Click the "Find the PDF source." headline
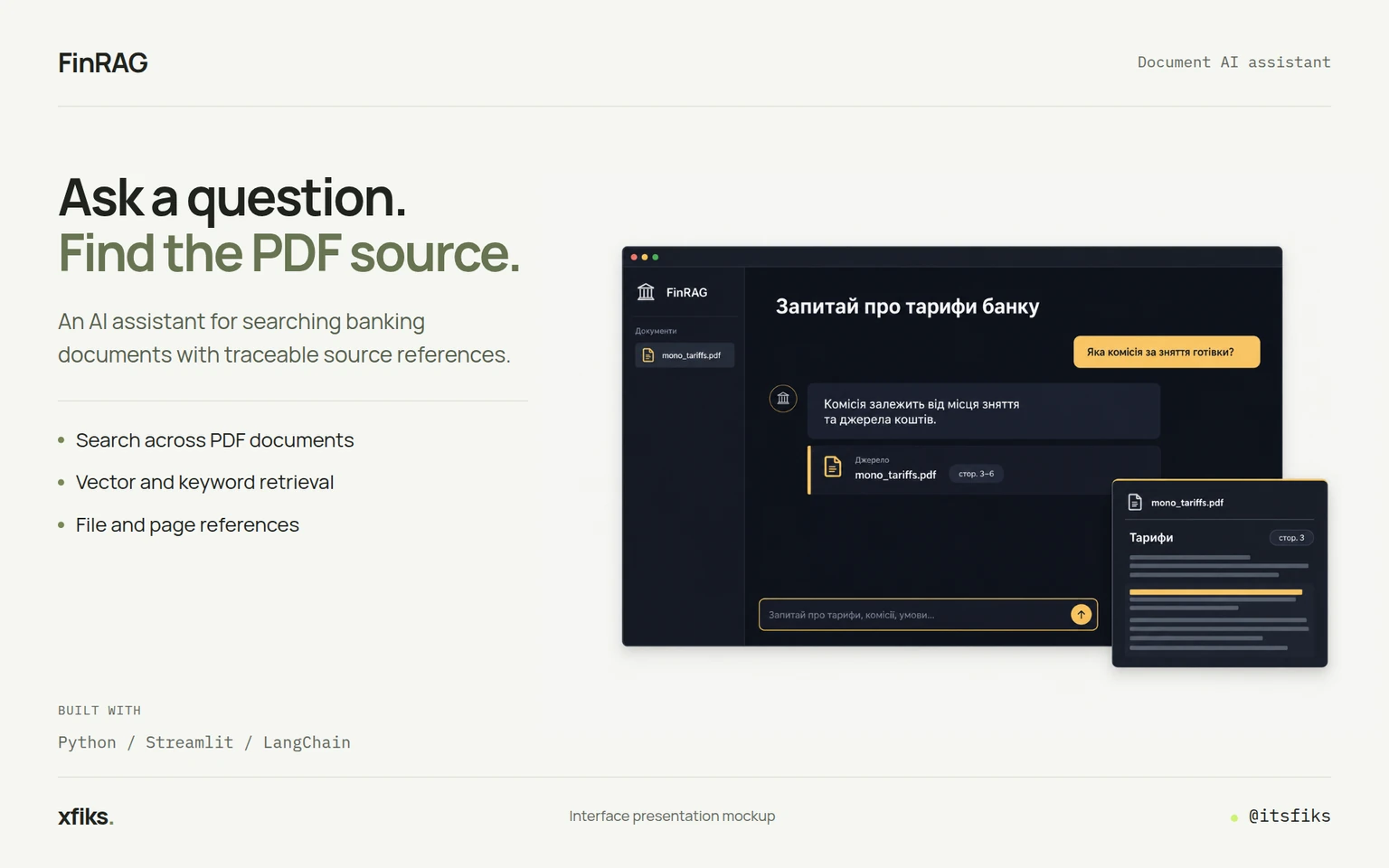Viewport: 1389px width, 868px height. (289, 253)
